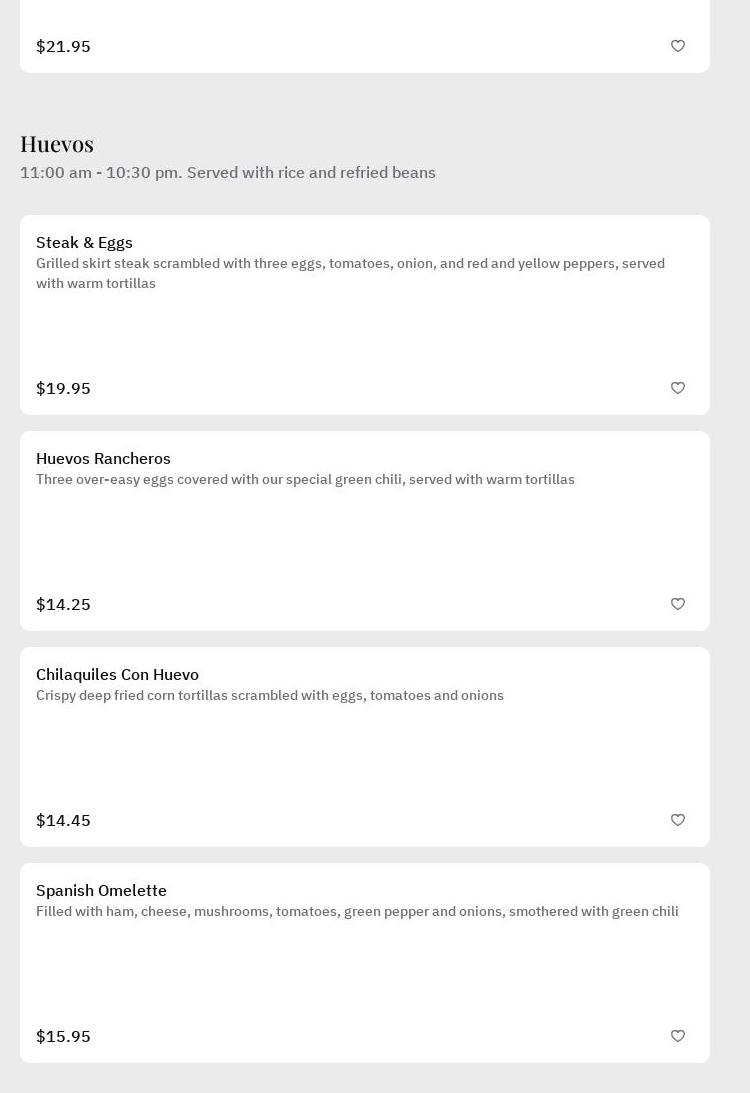Image resolution: width=750 pixels, height=1093 pixels.
Task: Tap the heart icon on Steak & Eggs
Action: pos(678,388)
